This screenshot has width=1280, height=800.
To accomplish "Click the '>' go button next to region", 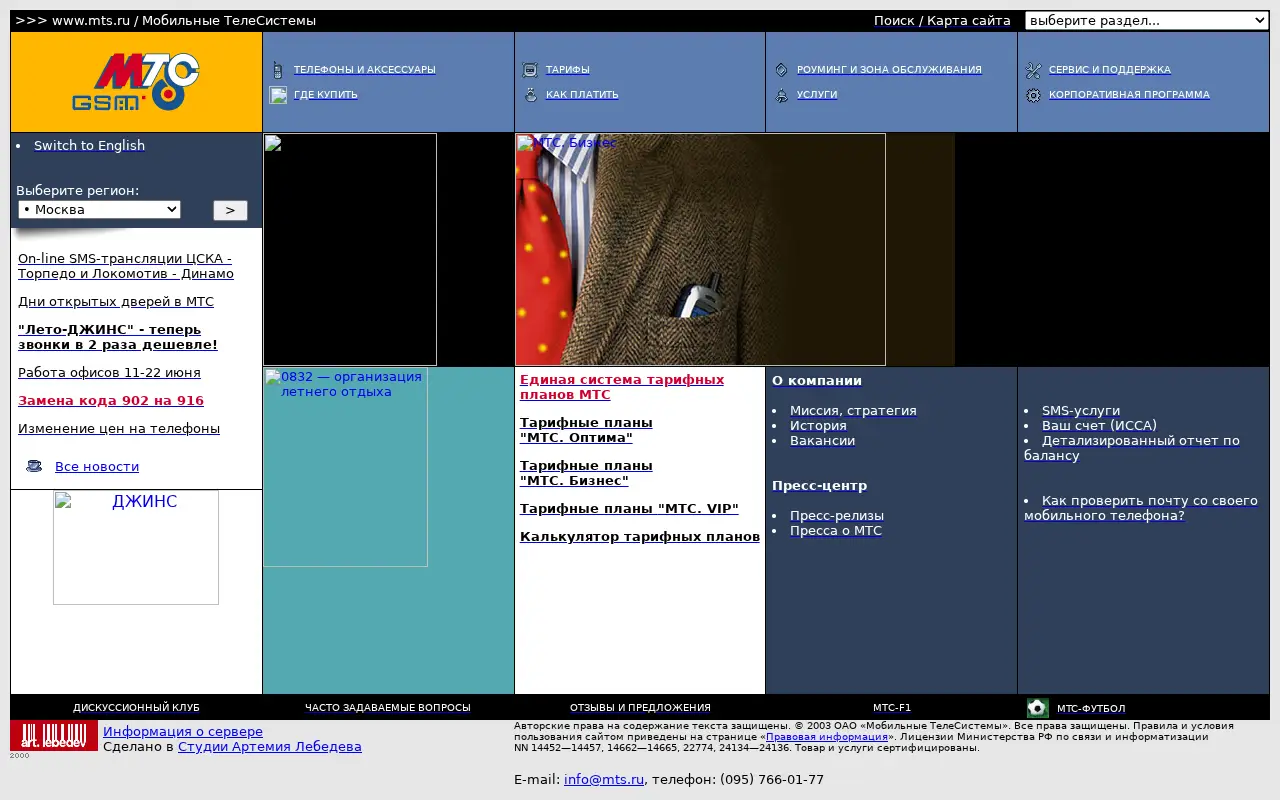I will [230, 210].
